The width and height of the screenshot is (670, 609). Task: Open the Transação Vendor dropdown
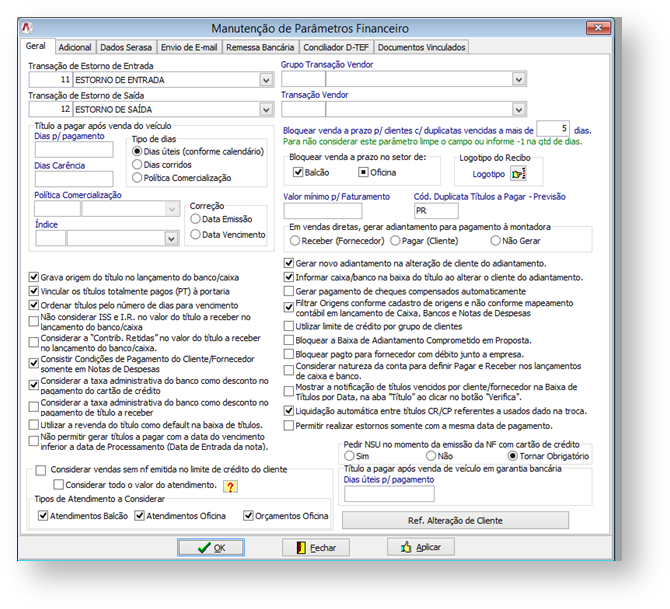[518, 109]
